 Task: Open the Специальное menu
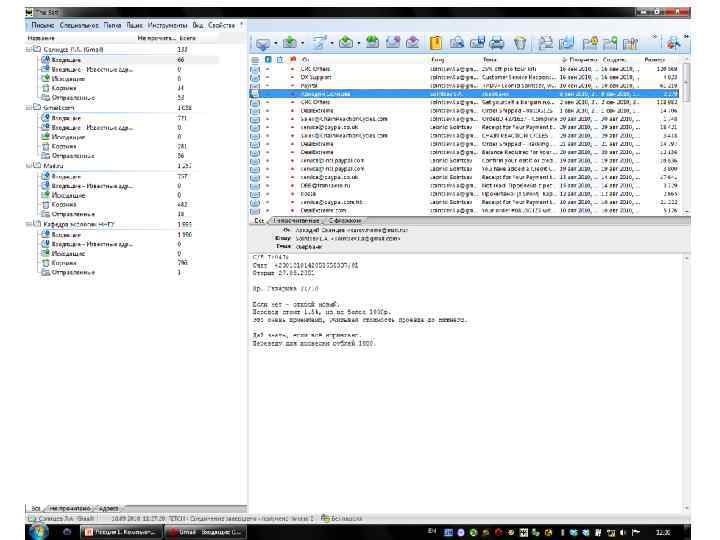[79, 25]
